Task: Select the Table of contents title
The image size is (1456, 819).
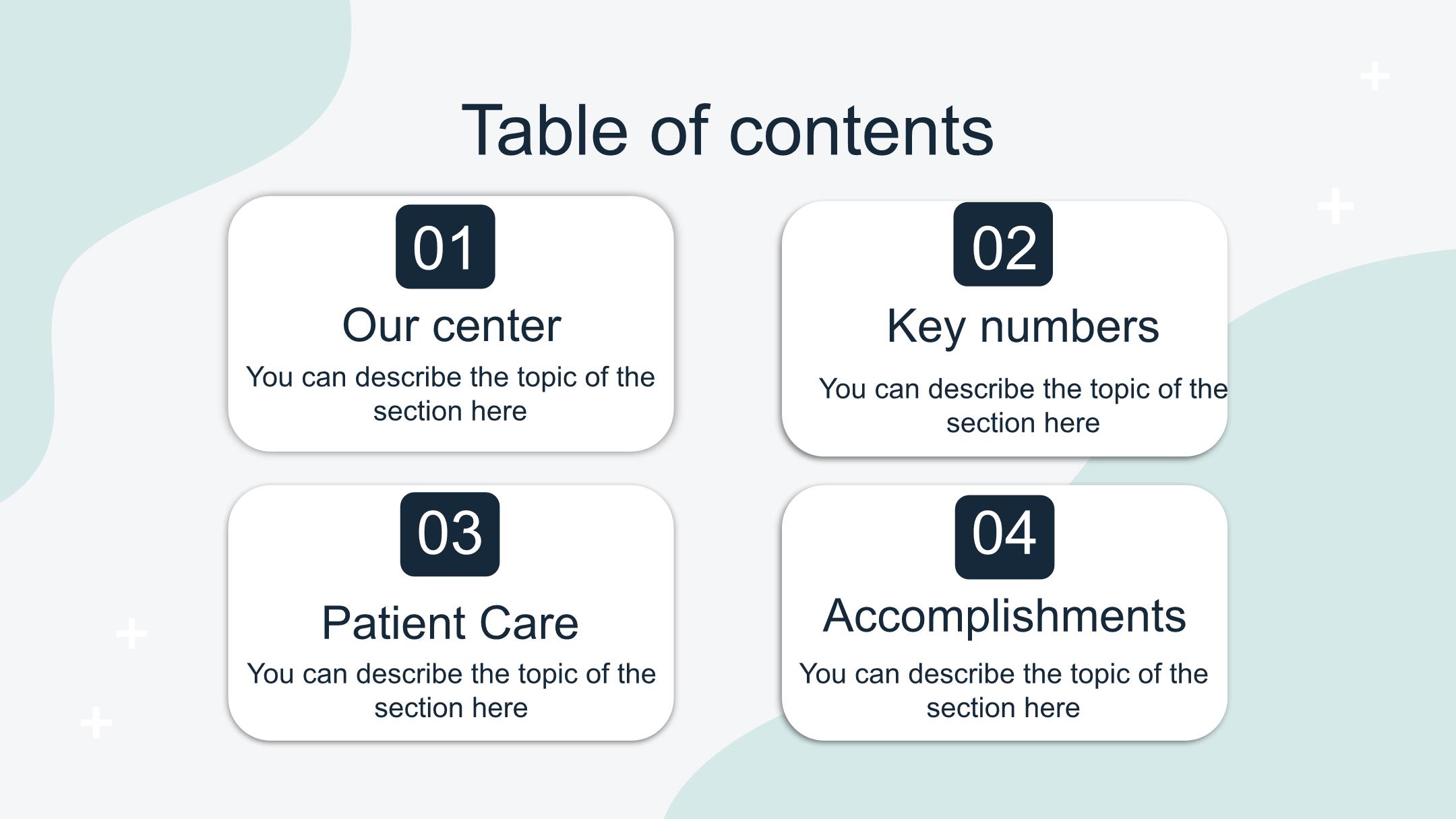Action: [x=727, y=130]
